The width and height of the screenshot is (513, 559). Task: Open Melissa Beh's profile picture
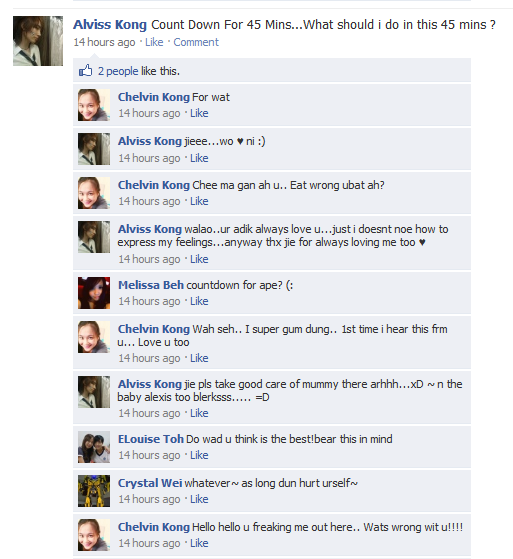tap(94, 293)
